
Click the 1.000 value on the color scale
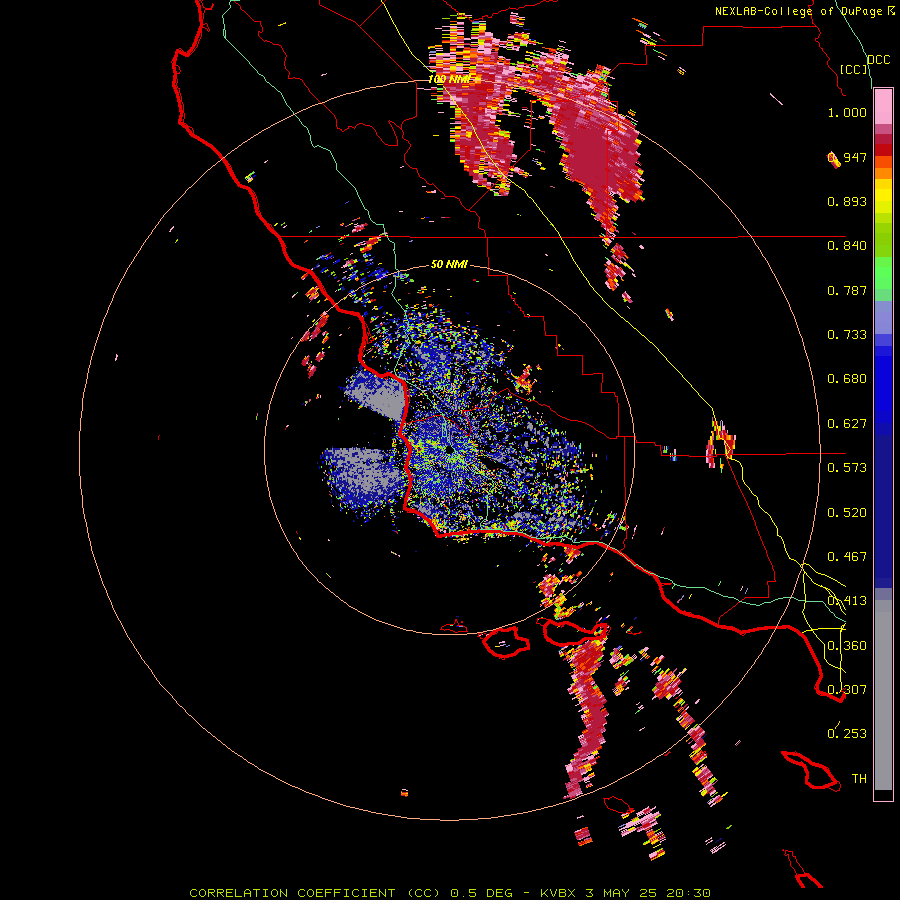[x=847, y=112]
